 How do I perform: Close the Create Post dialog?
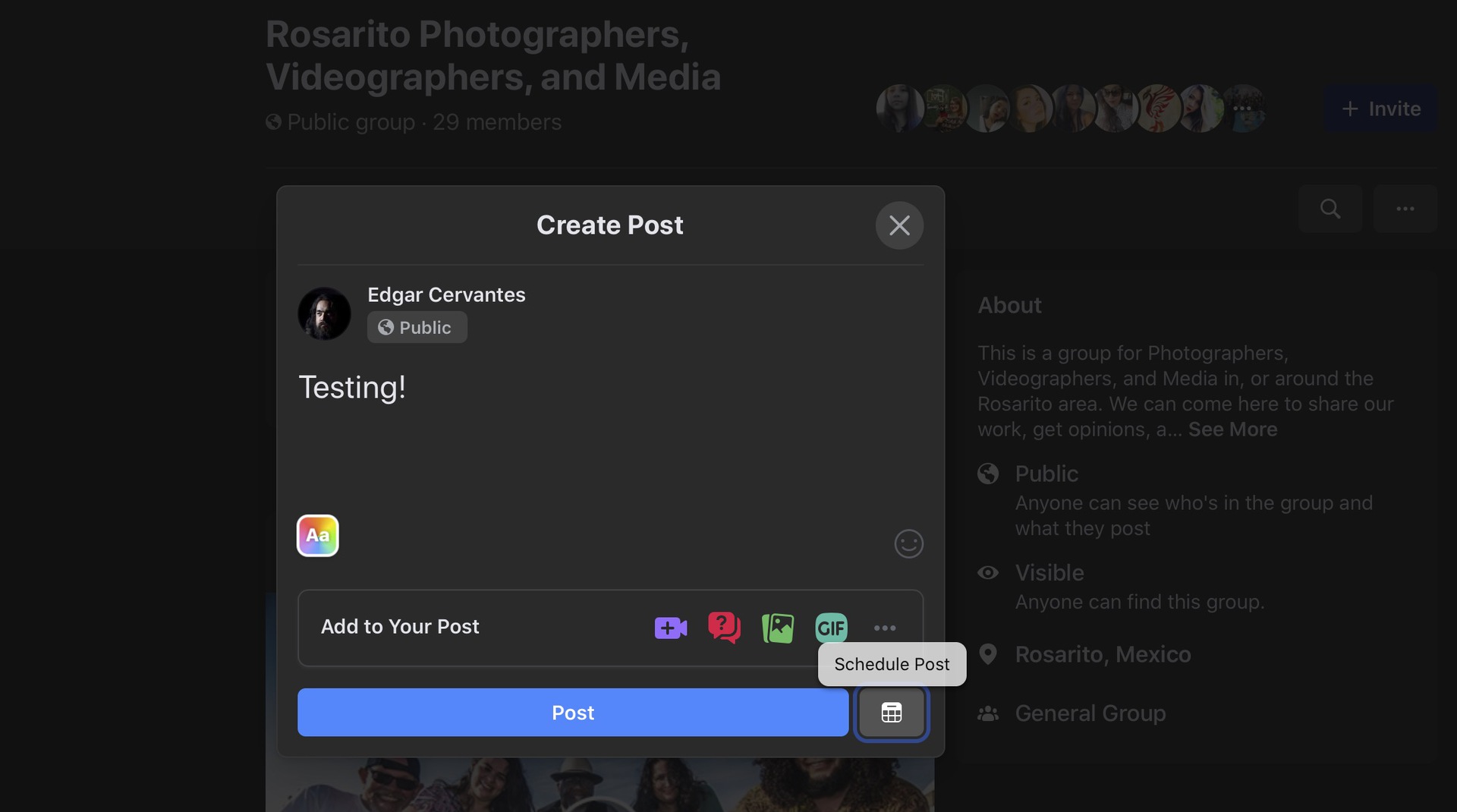899,225
